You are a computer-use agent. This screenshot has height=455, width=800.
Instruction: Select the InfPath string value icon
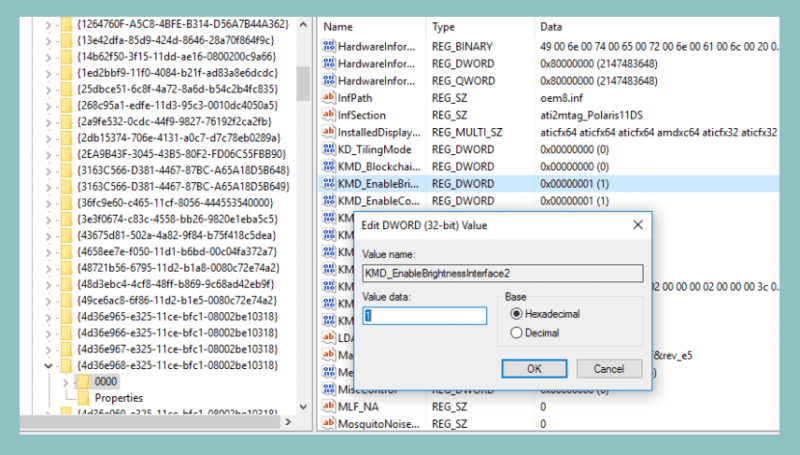pyautogui.click(x=329, y=97)
